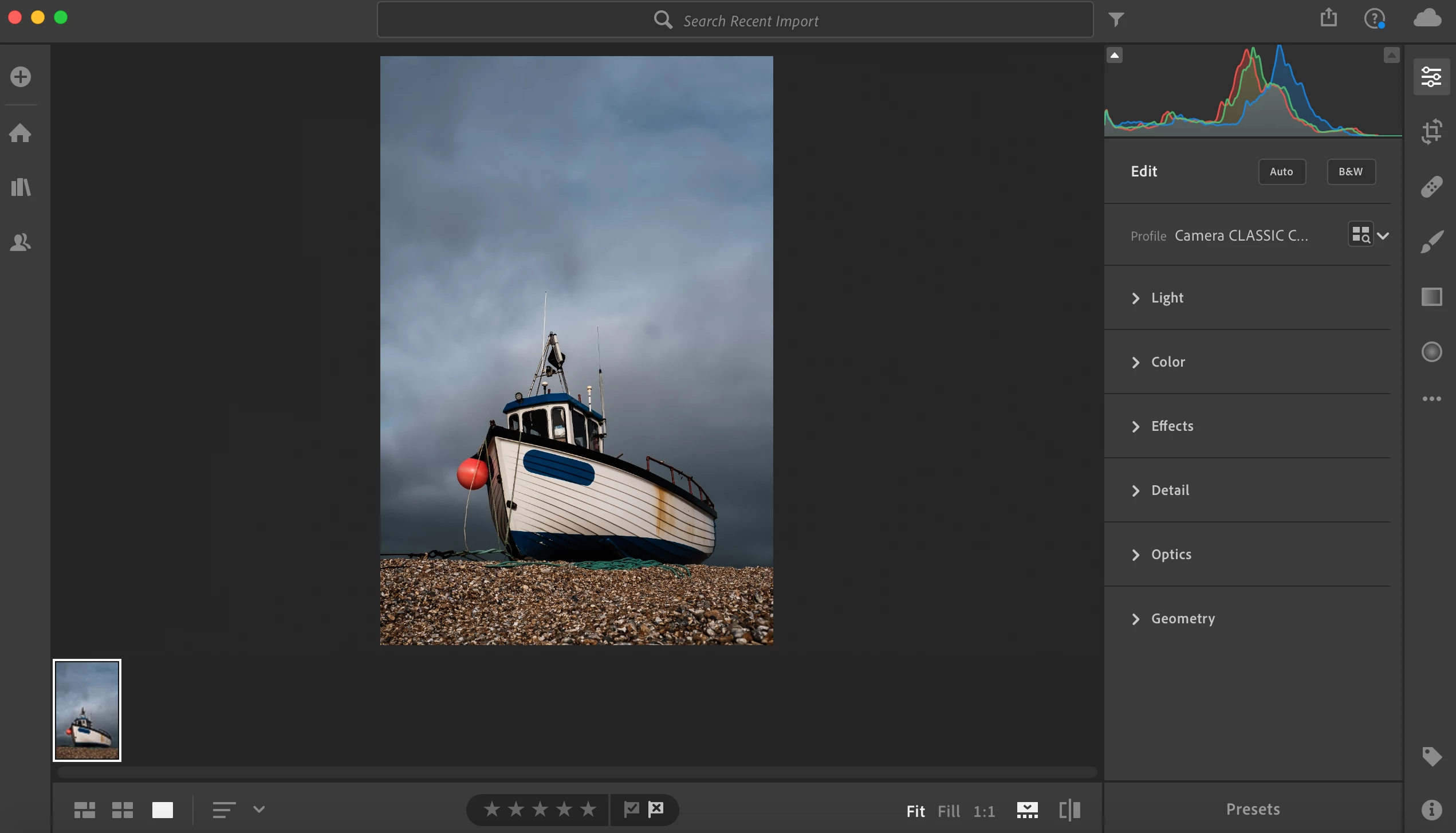Choose the Linear Gradient tool
The width and height of the screenshot is (1456, 833).
pyautogui.click(x=1431, y=297)
